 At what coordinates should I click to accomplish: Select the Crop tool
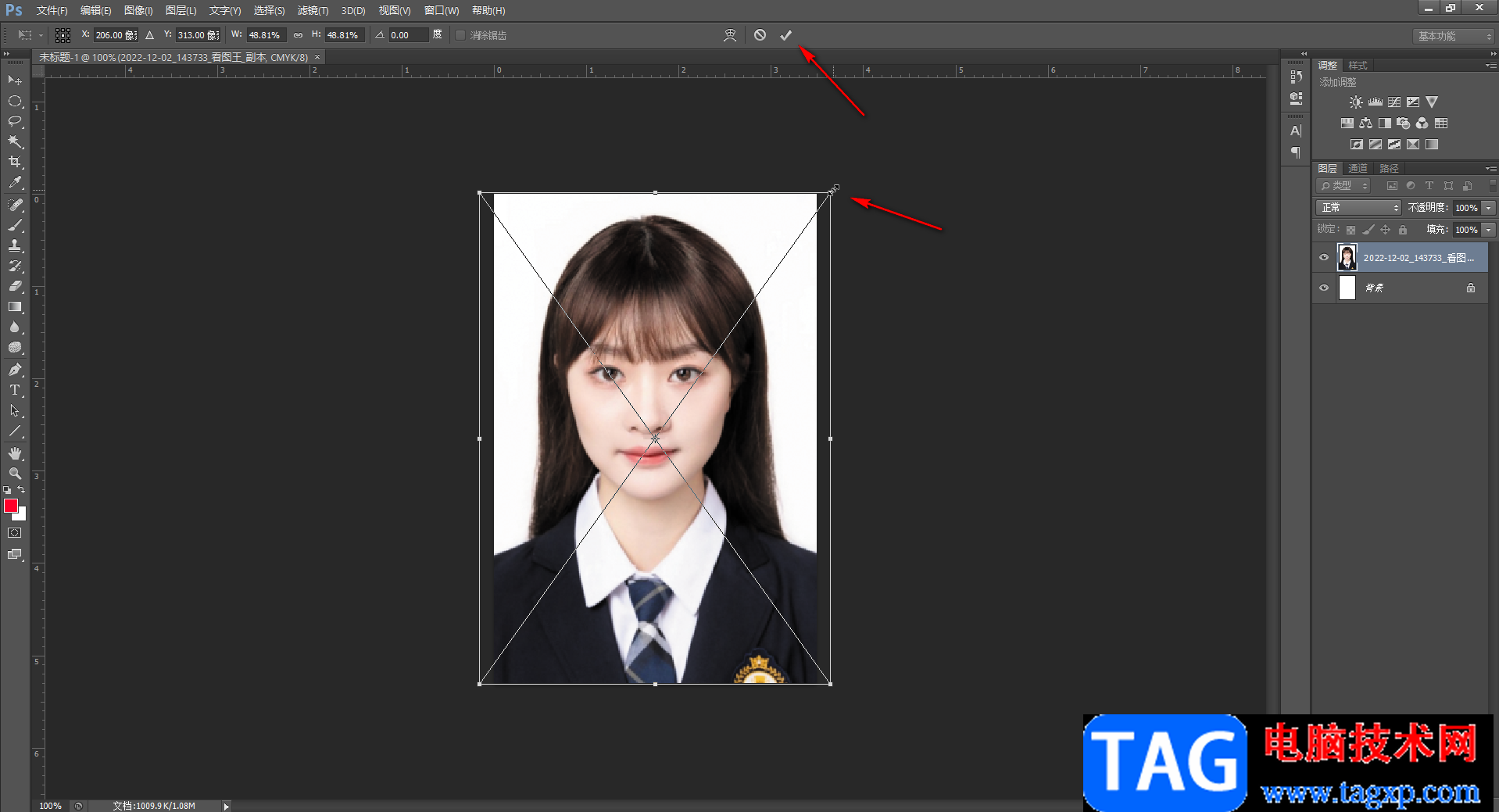(15, 163)
